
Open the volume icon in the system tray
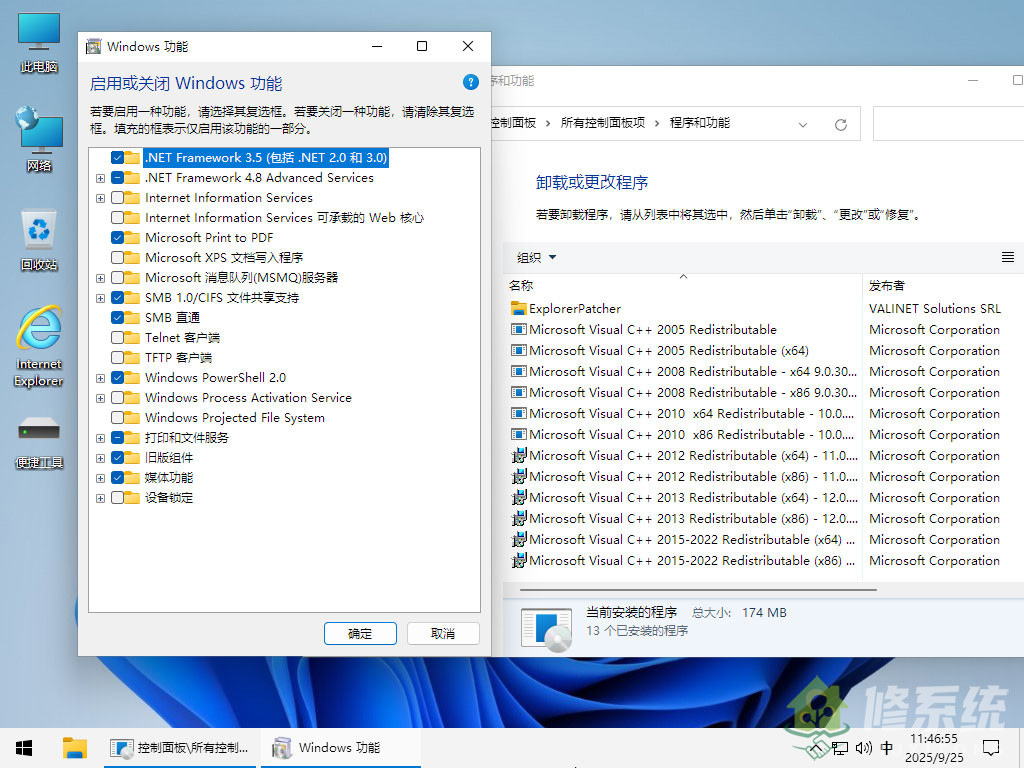(x=863, y=747)
